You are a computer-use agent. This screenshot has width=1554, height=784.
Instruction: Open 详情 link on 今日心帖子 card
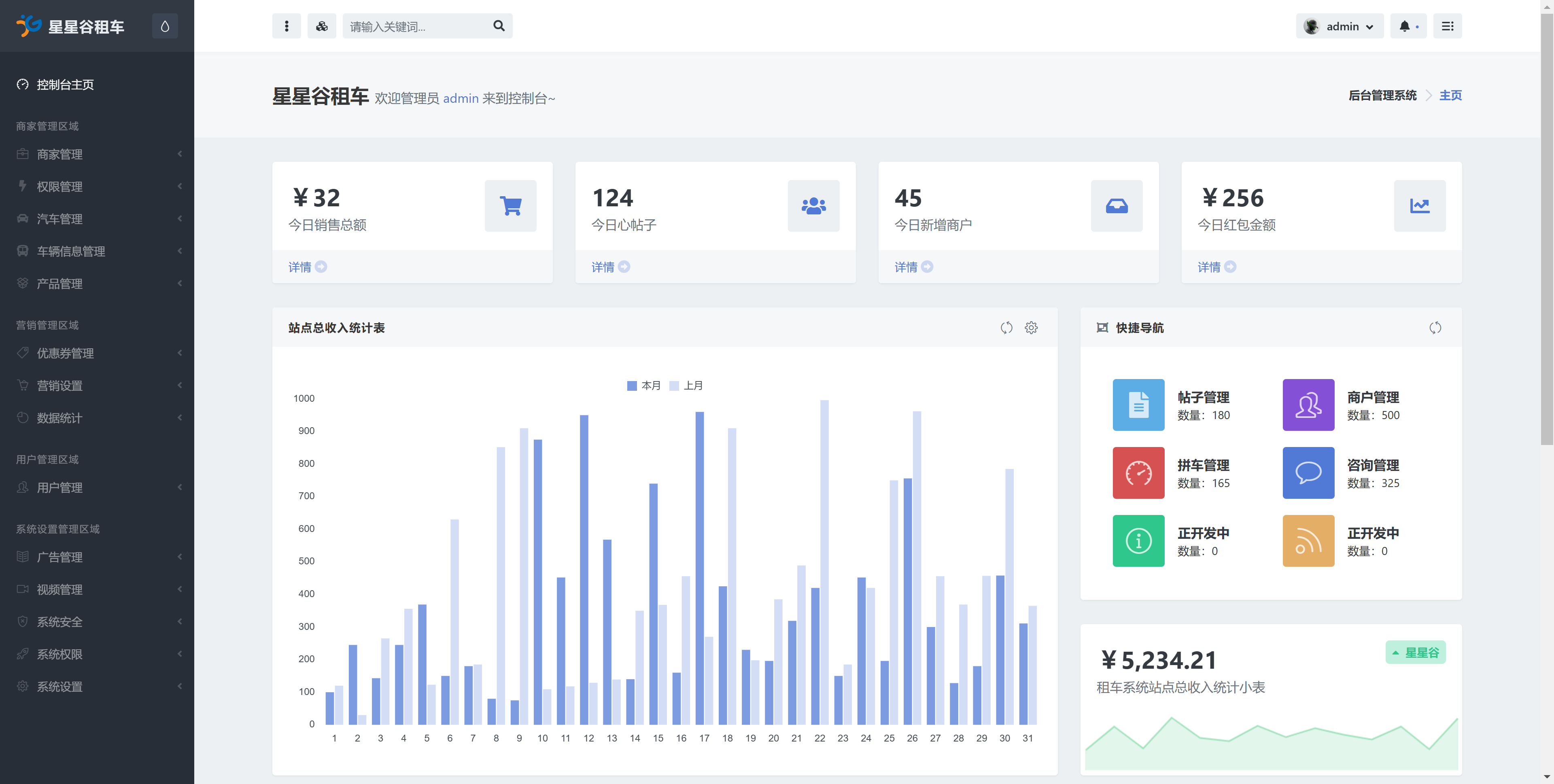(x=611, y=267)
